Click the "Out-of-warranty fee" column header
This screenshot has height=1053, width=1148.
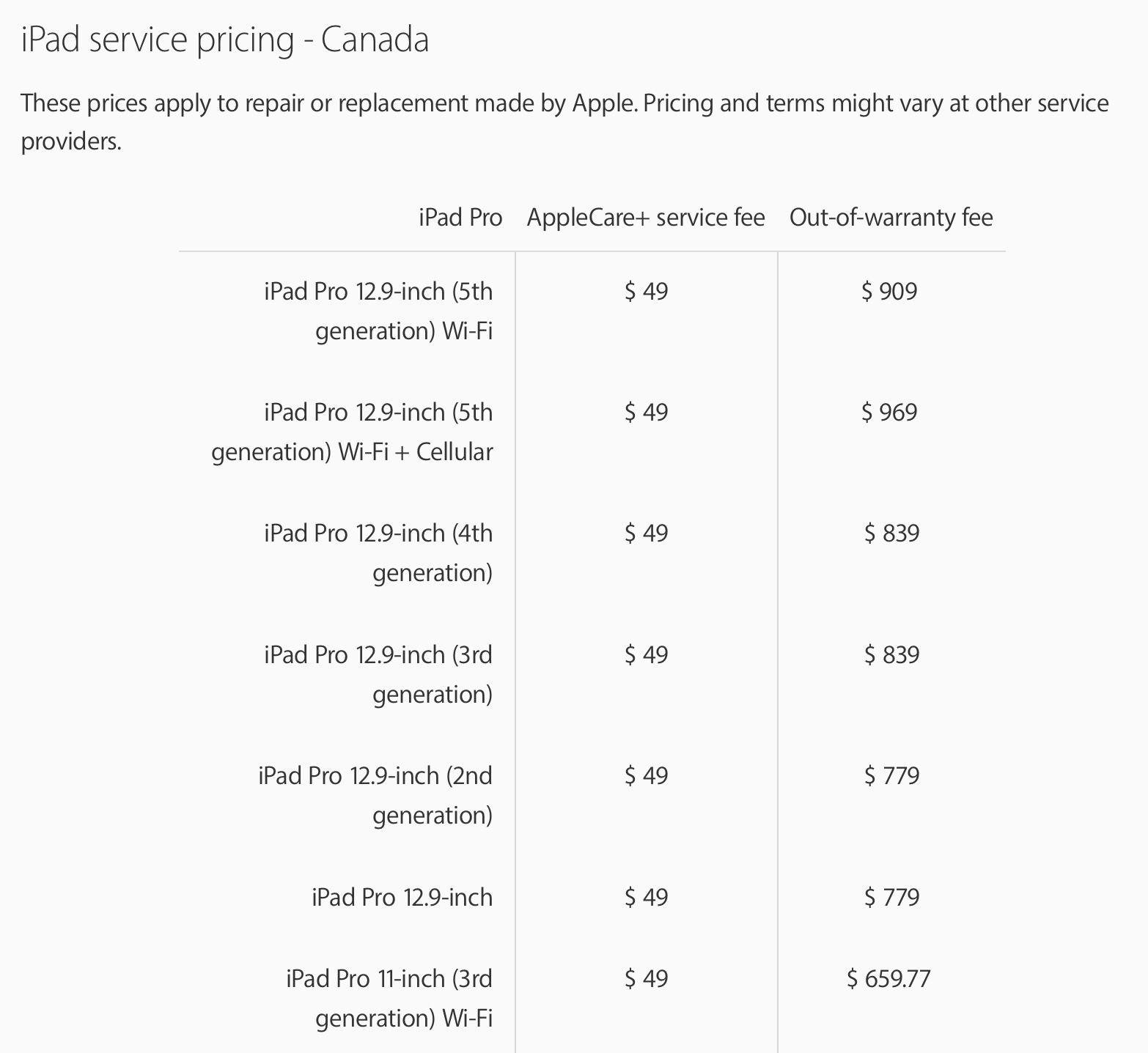point(891,218)
